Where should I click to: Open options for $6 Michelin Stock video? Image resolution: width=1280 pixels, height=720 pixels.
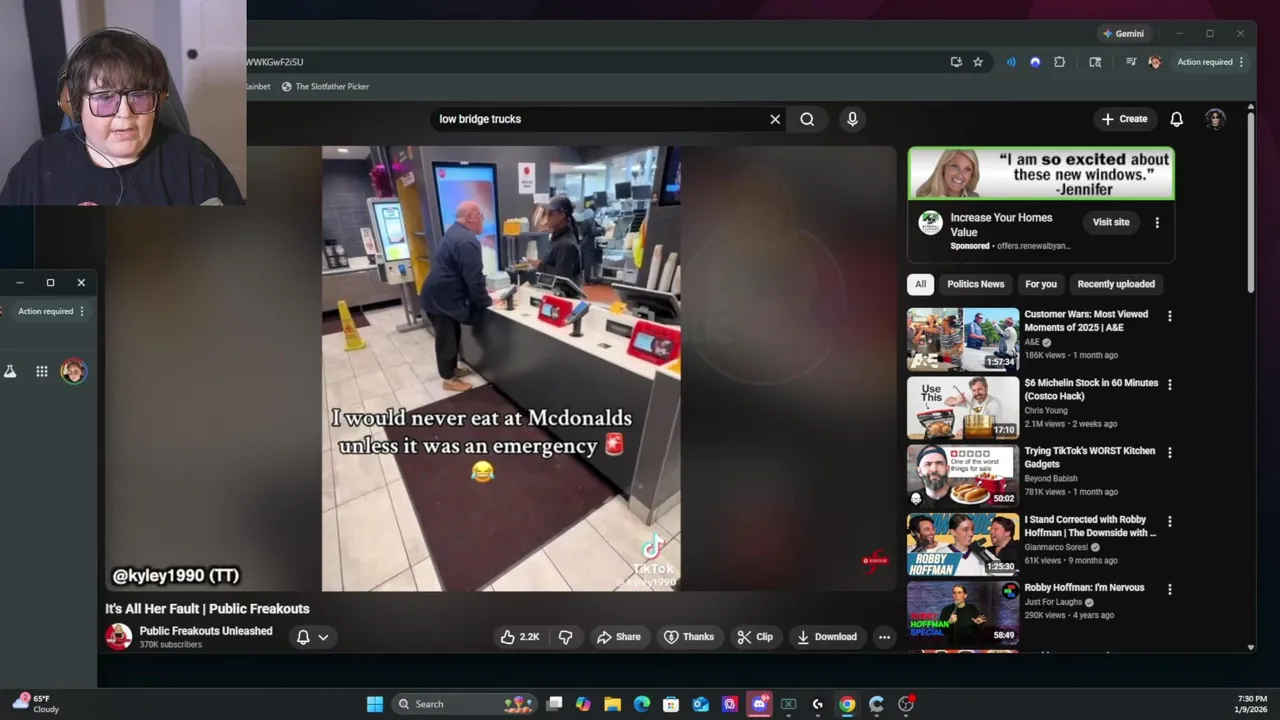(x=1169, y=384)
